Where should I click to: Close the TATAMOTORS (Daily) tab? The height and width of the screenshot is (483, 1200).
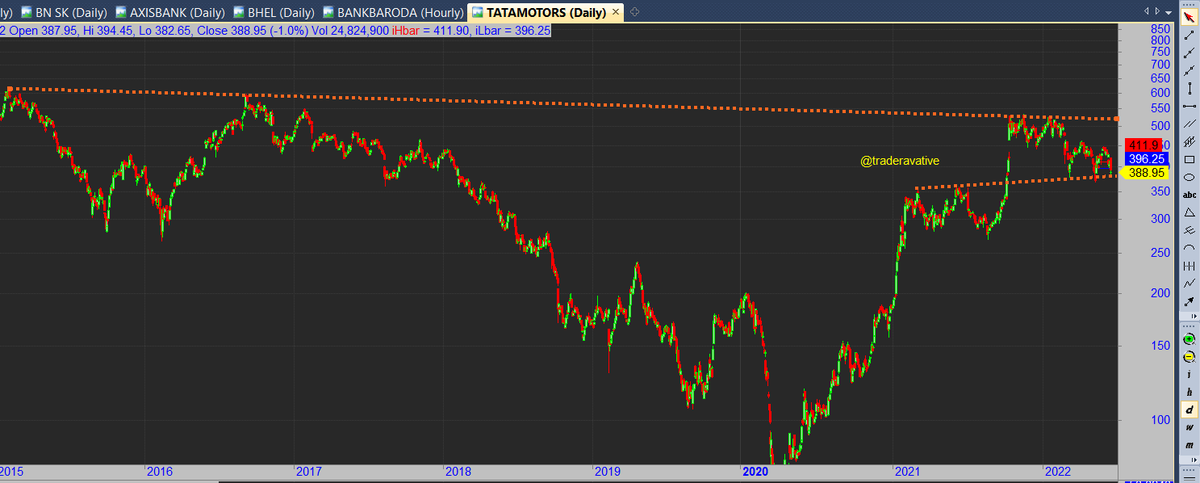615,12
